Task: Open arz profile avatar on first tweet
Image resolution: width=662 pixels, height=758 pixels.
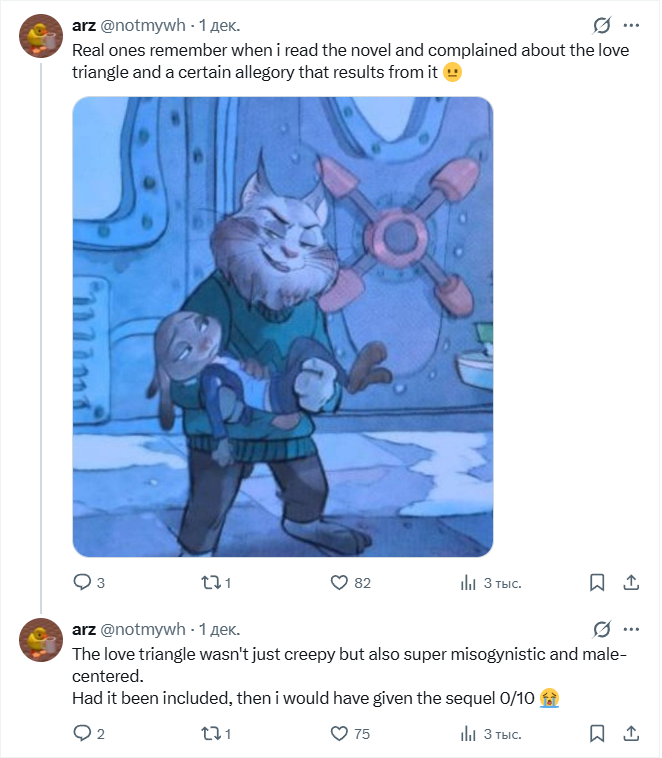Action: (x=41, y=37)
